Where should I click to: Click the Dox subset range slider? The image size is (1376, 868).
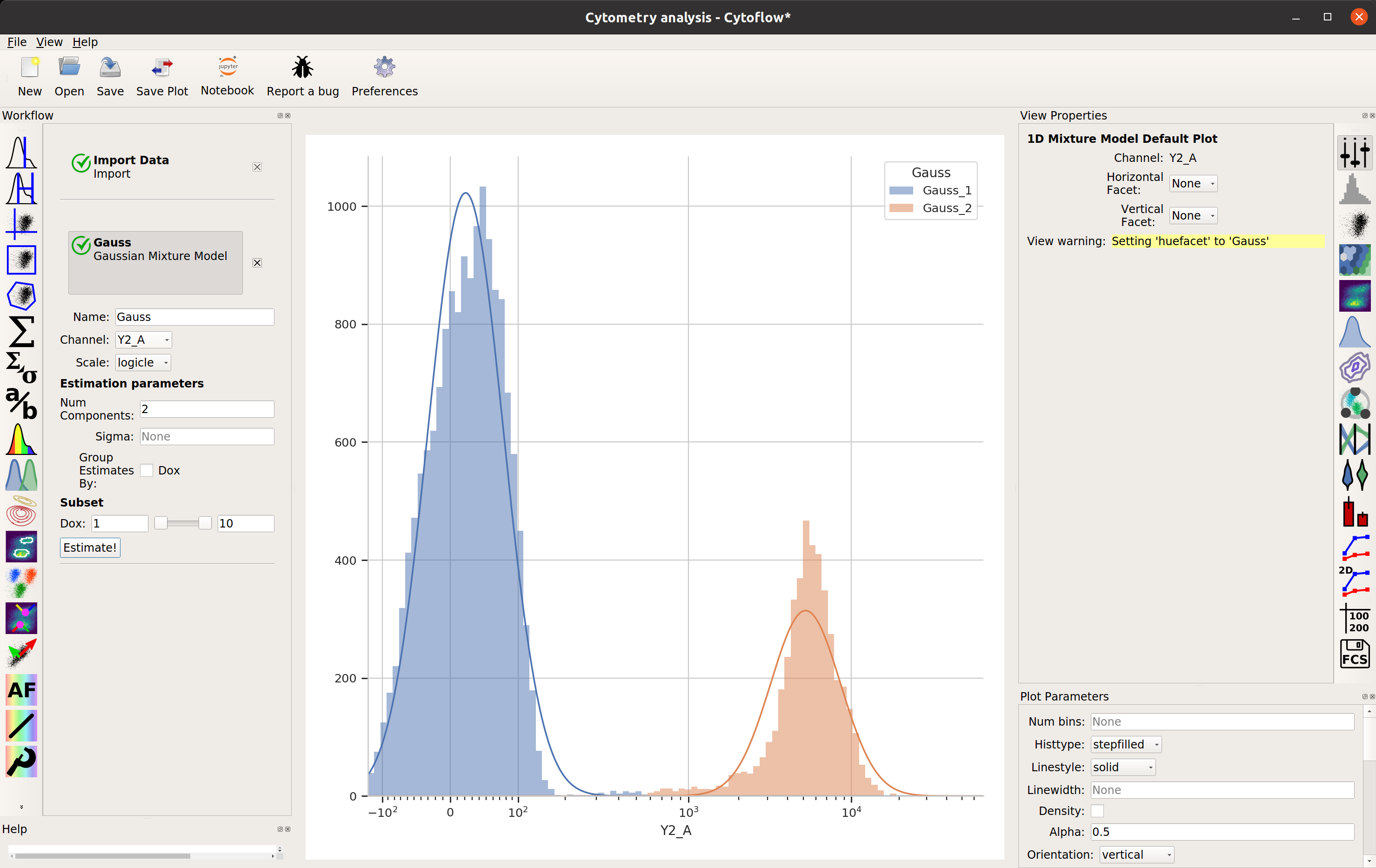[x=183, y=523]
